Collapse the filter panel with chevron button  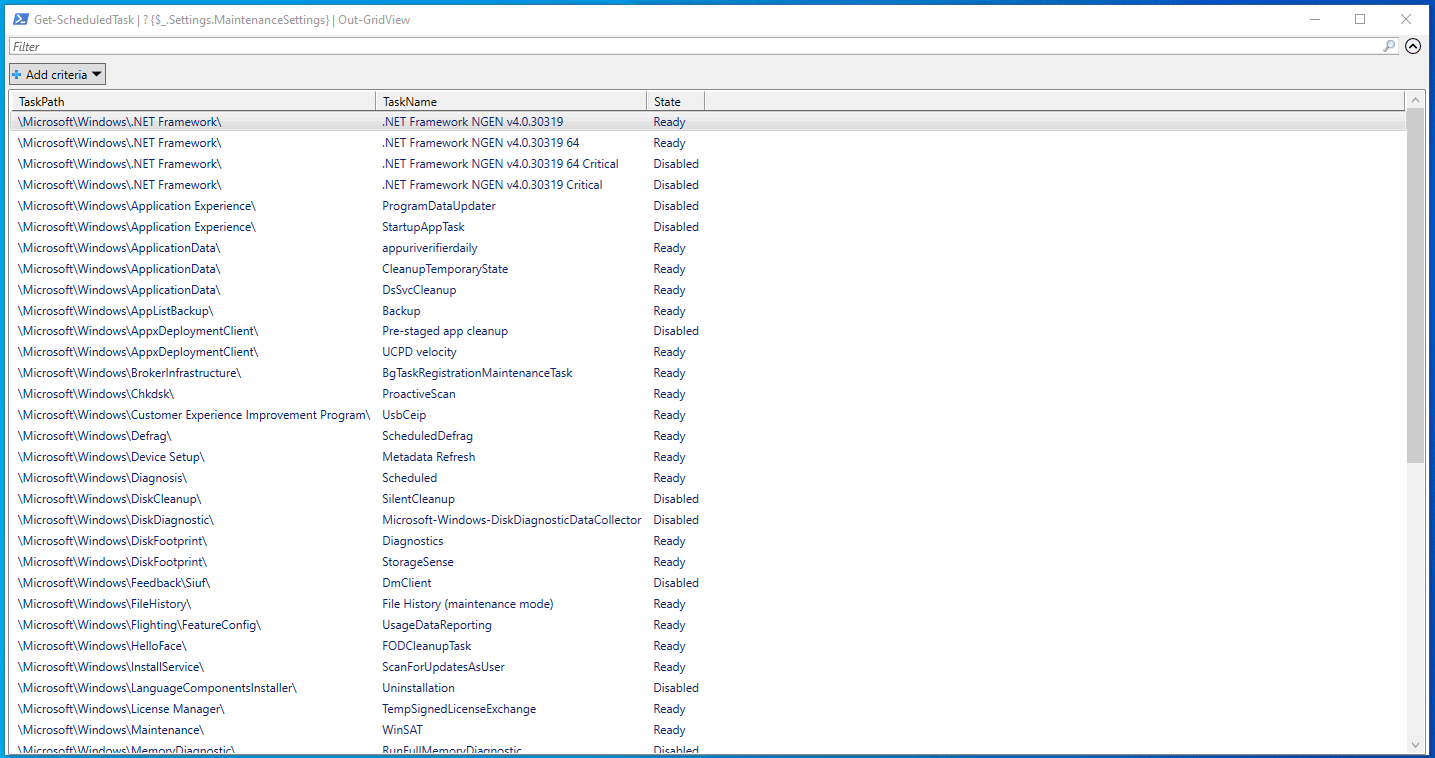tap(1413, 46)
